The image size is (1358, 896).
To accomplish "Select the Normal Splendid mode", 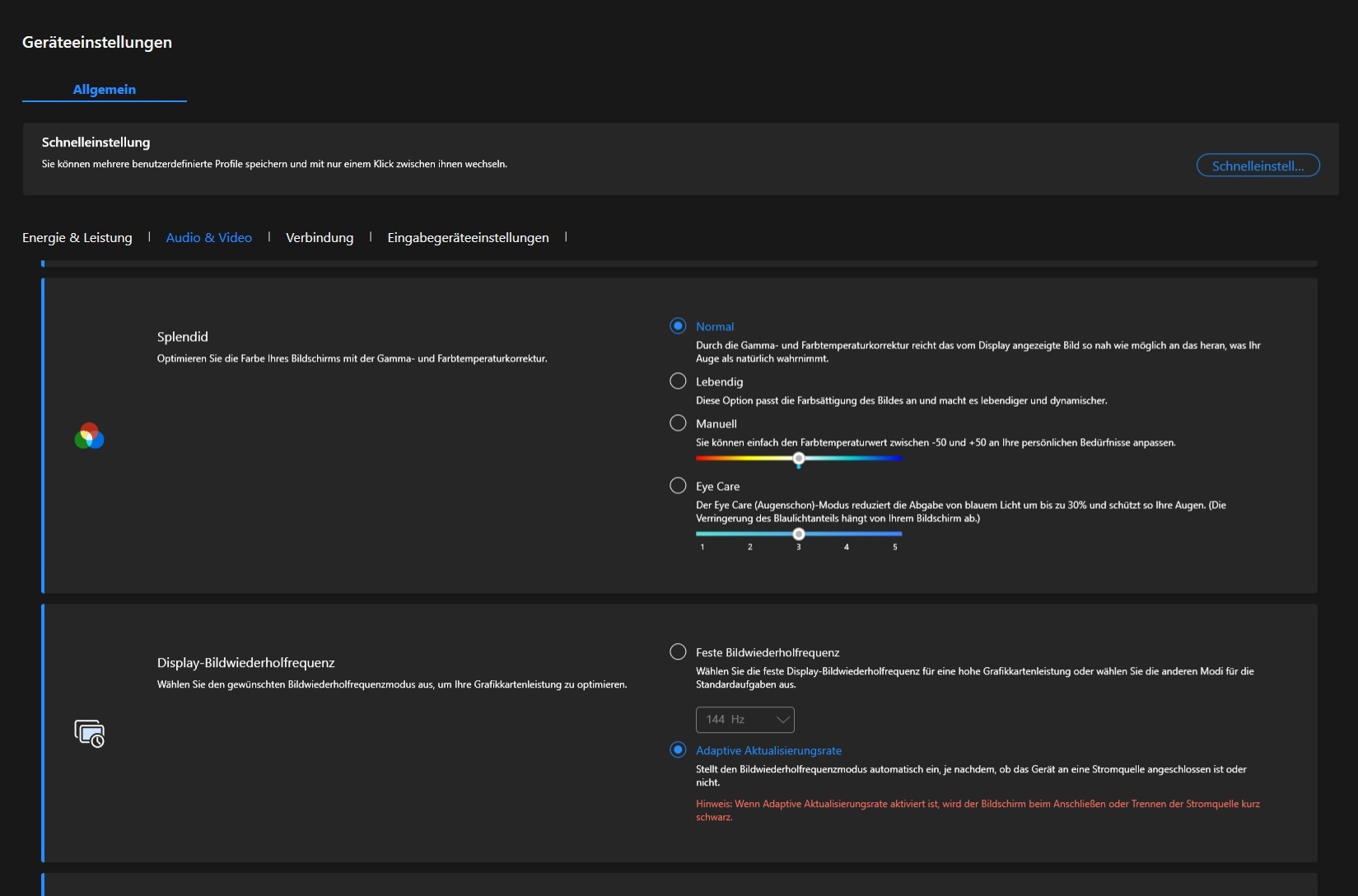I will 678,326.
